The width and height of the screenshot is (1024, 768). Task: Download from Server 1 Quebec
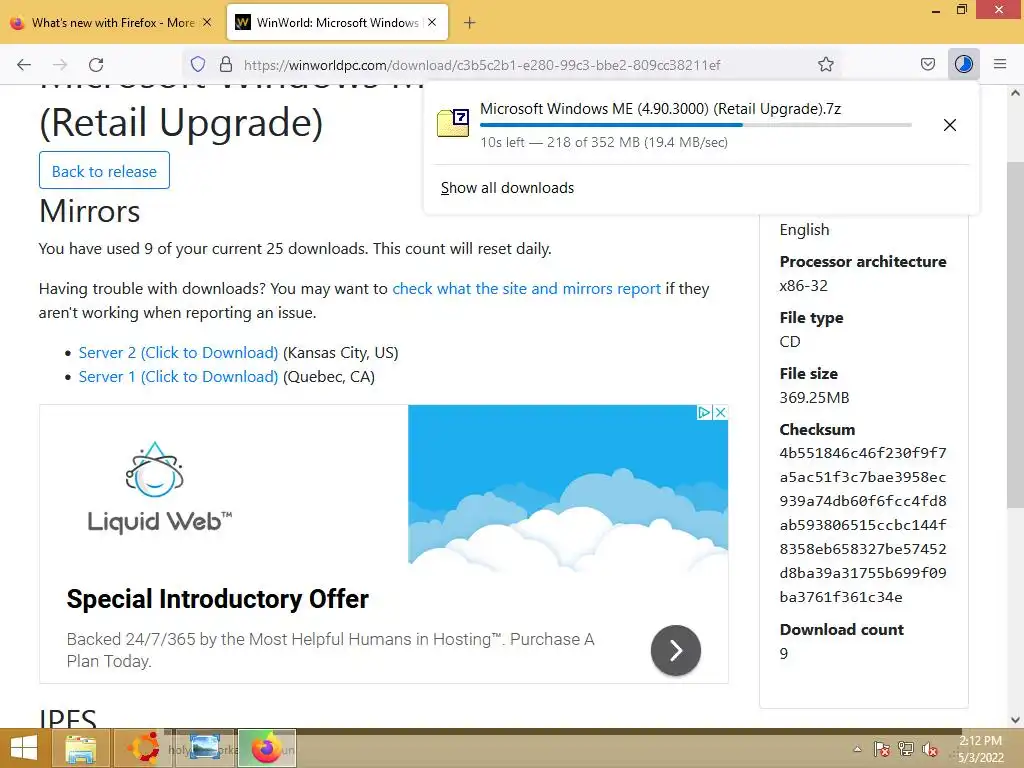pyautogui.click(x=178, y=377)
